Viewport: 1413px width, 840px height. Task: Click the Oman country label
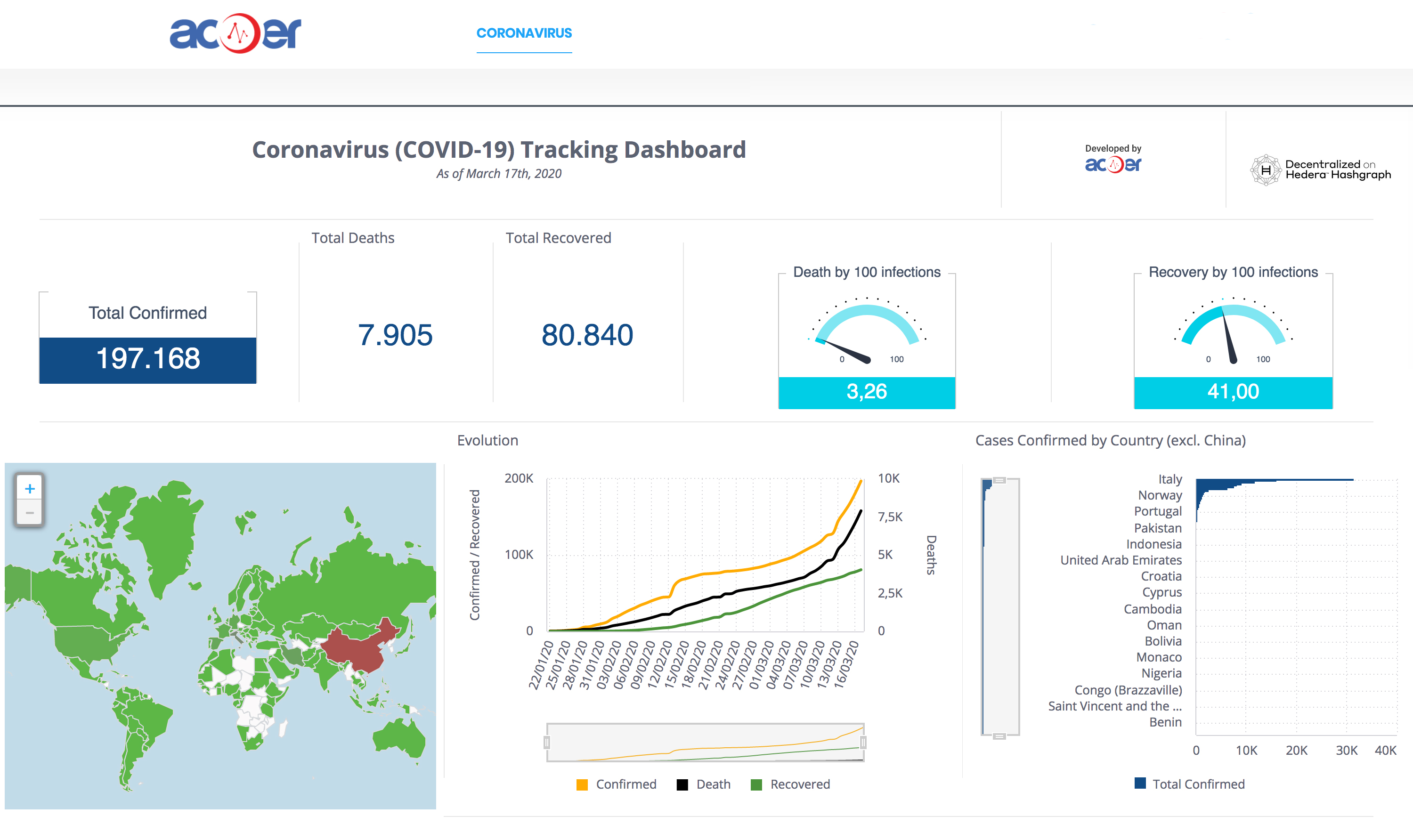pyautogui.click(x=1164, y=625)
